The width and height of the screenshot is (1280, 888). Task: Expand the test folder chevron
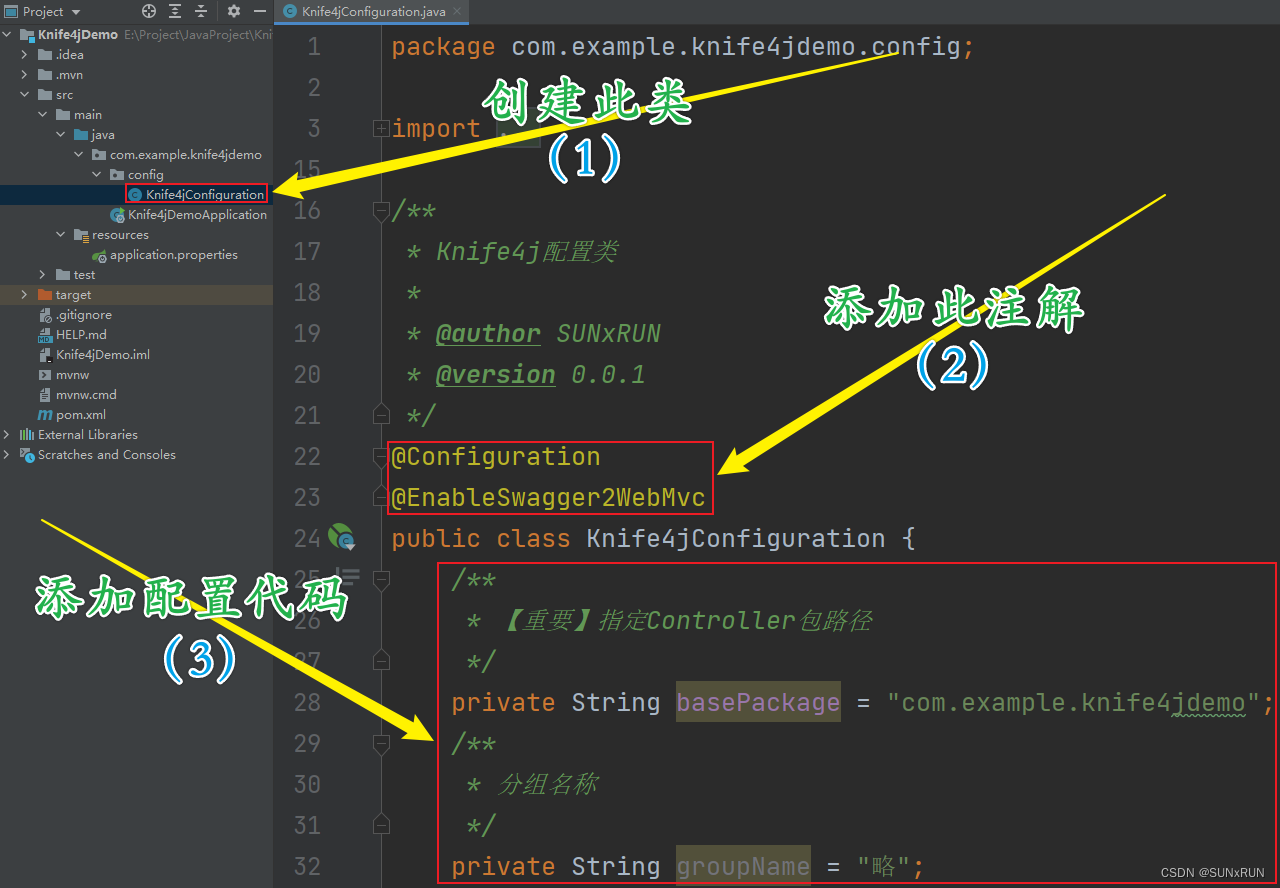point(43,275)
